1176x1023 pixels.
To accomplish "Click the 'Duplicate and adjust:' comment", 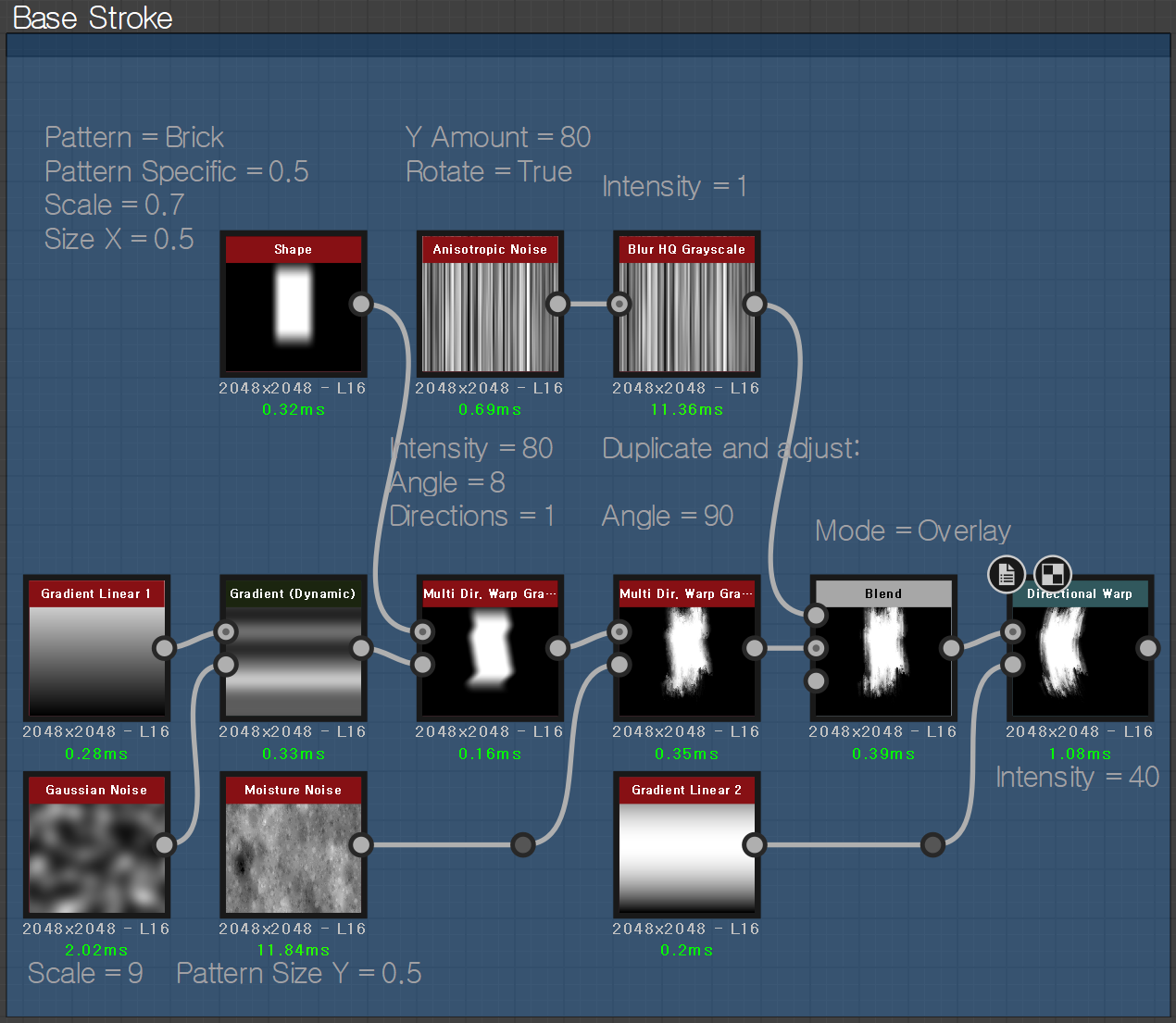I will (x=732, y=449).
